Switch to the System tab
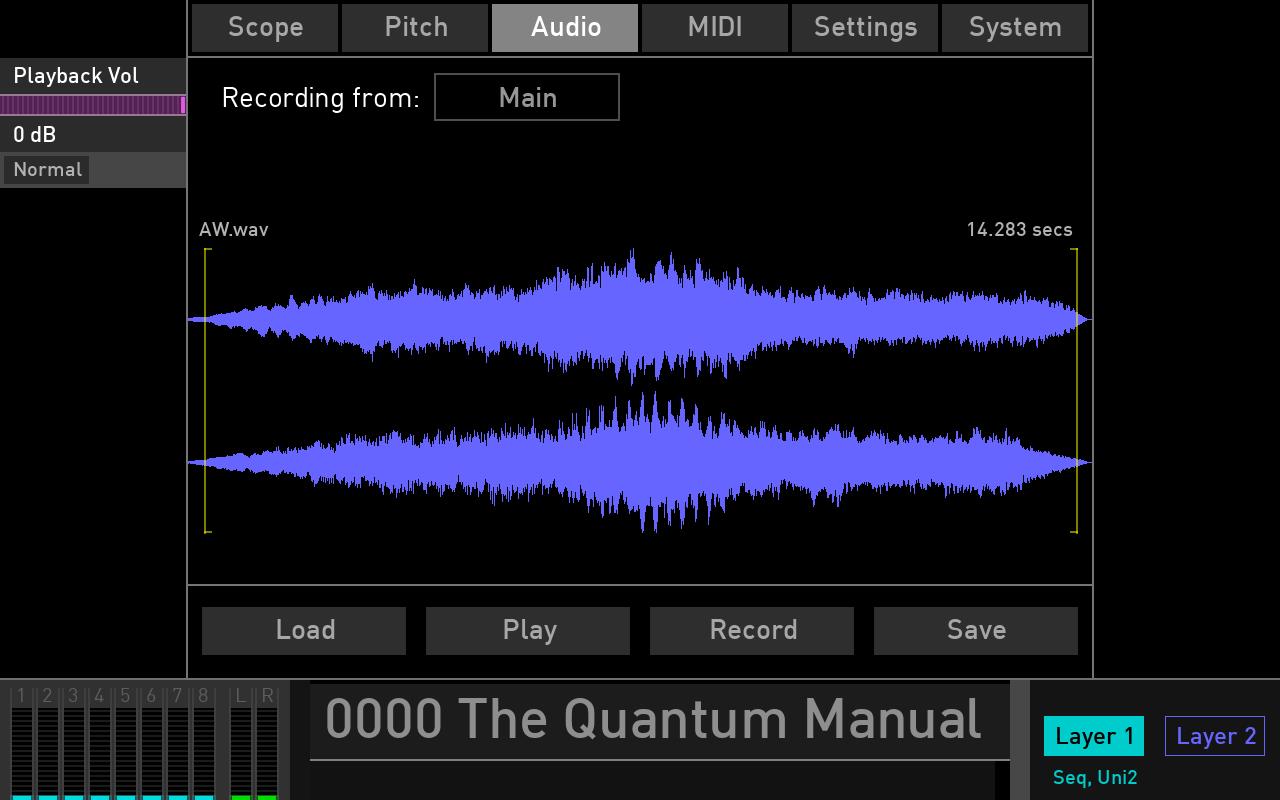 tap(1015, 27)
